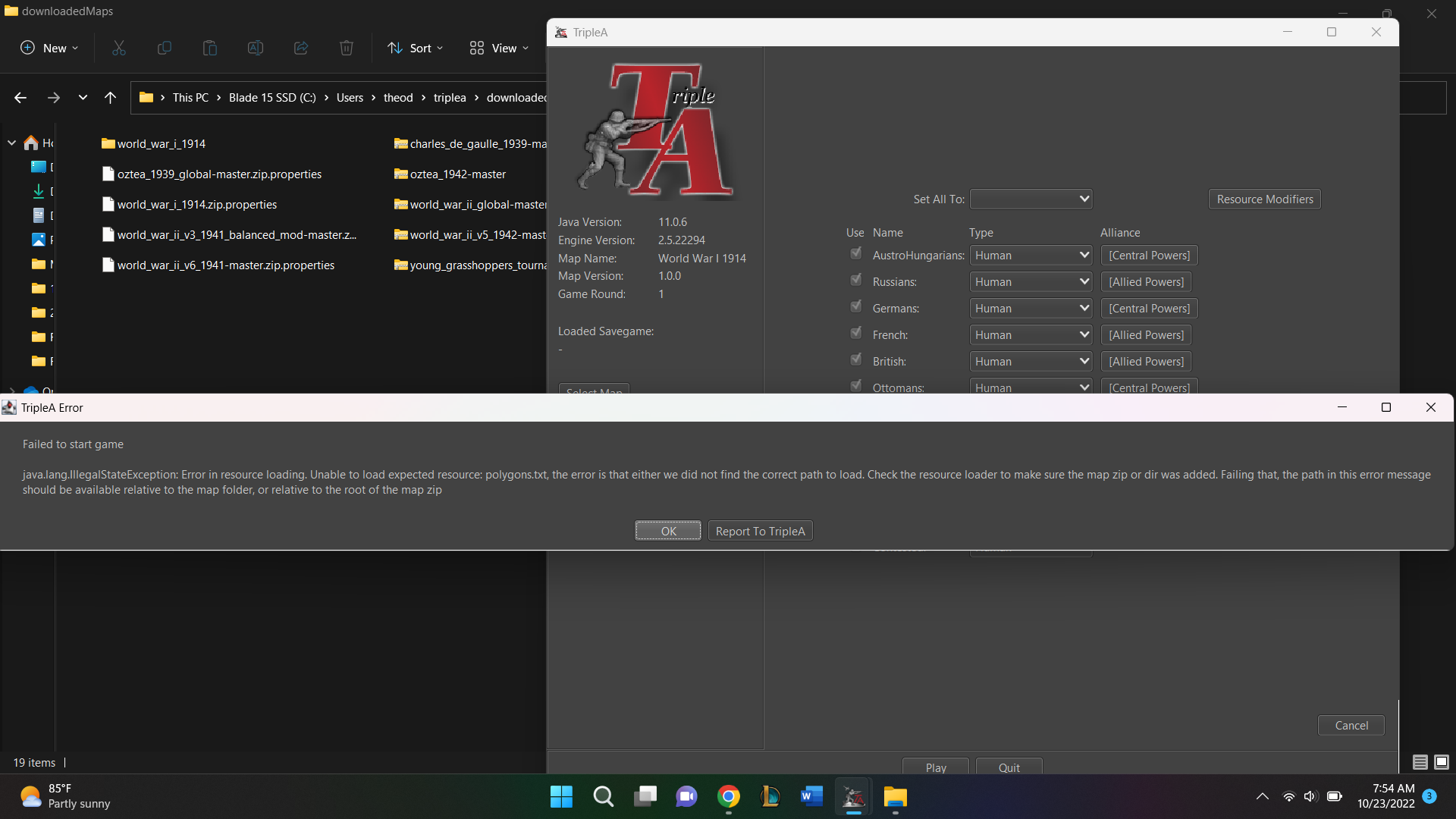Switch Explorer to details view icon
The image size is (1456, 819).
click(1420, 762)
